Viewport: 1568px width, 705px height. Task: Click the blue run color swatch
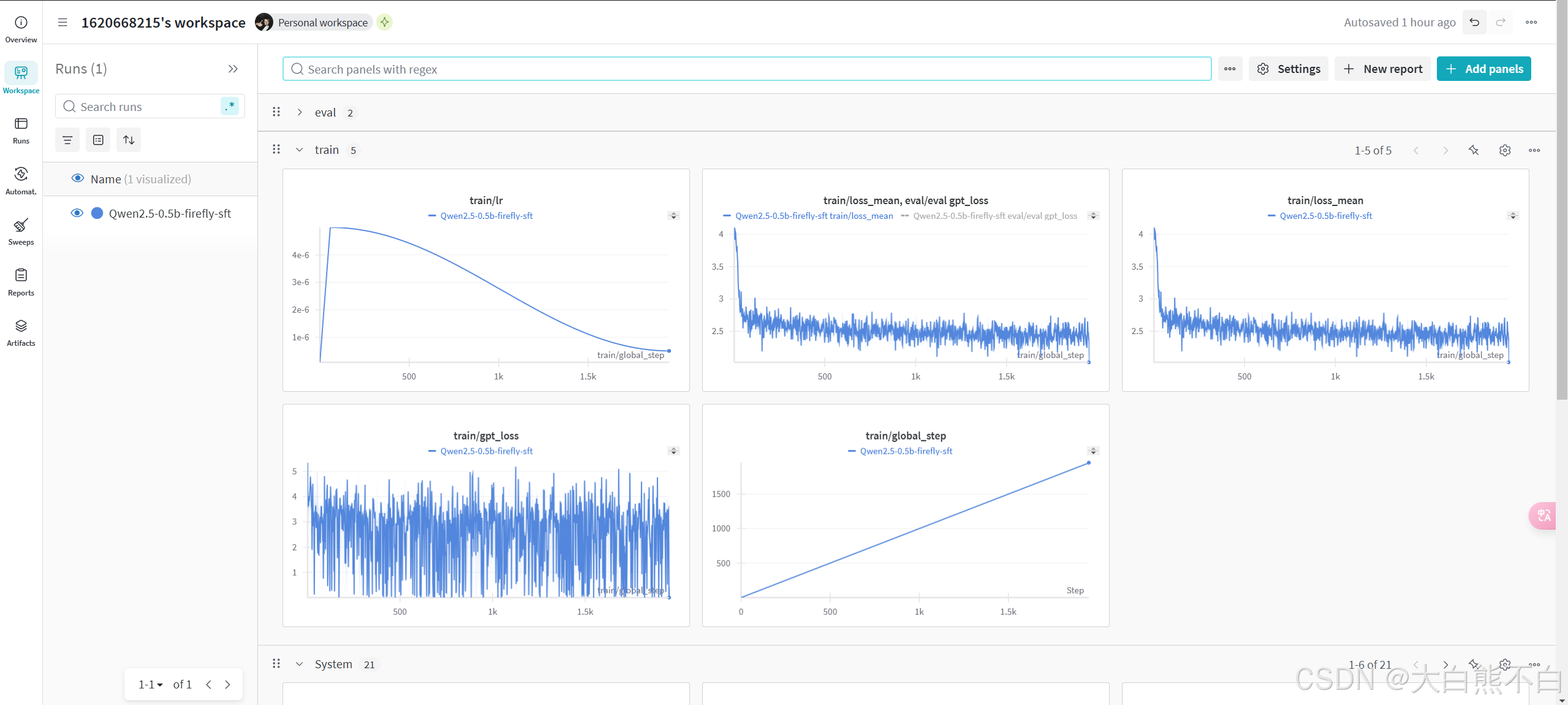(97, 213)
